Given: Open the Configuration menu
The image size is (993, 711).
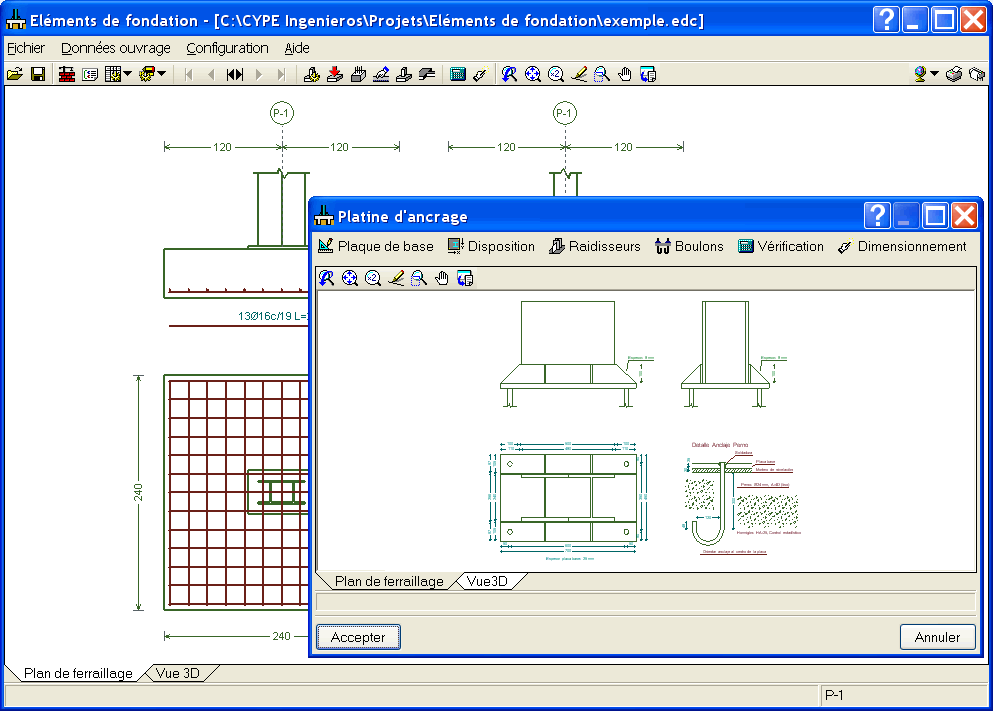Looking at the screenshot, I should tap(227, 48).
